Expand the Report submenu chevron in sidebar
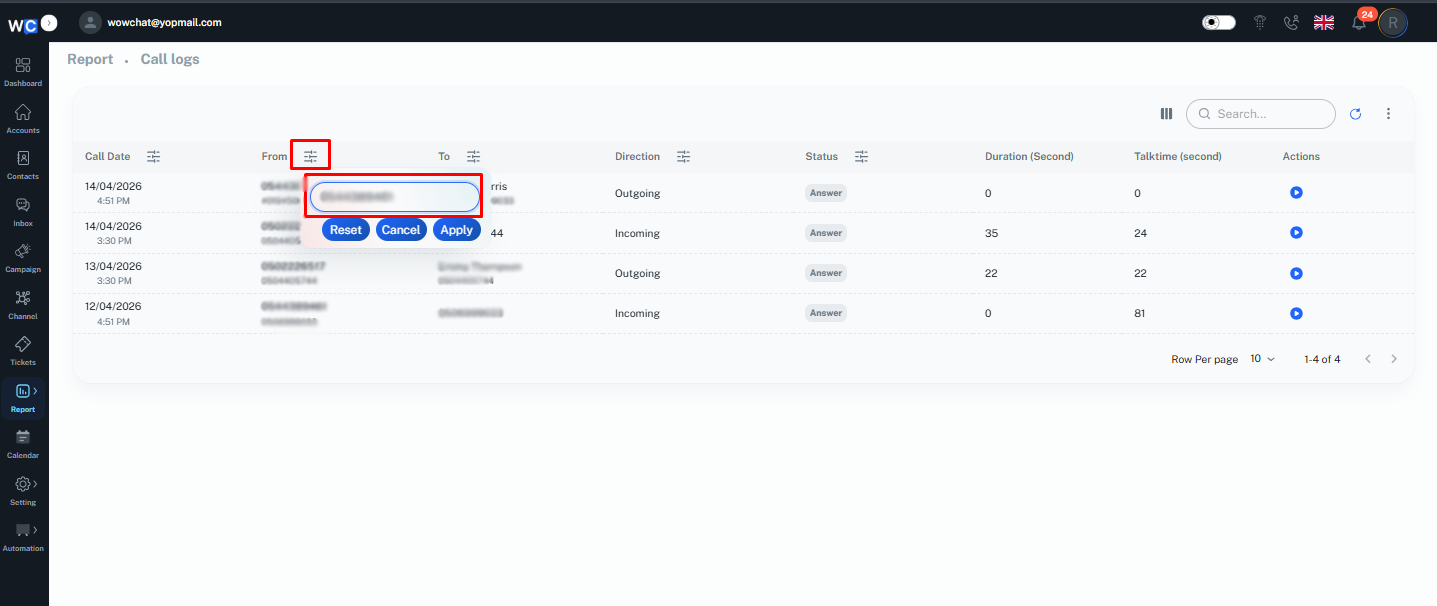1437x606 pixels. pyautogui.click(x=35, y=391)
